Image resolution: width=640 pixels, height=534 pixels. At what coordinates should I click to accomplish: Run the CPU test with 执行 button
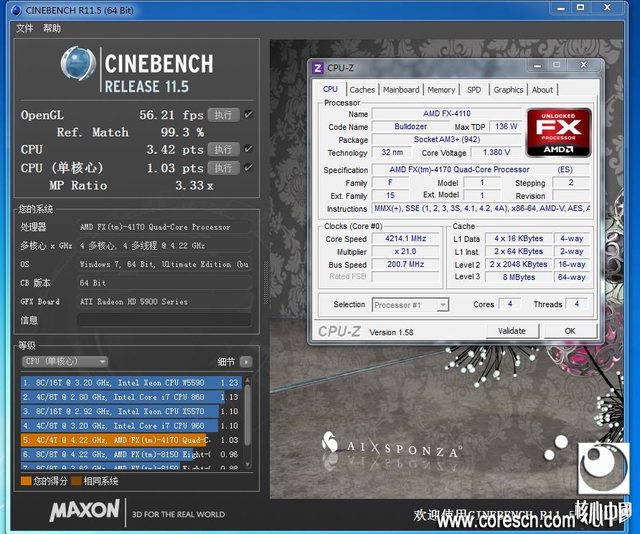(223, 149)
